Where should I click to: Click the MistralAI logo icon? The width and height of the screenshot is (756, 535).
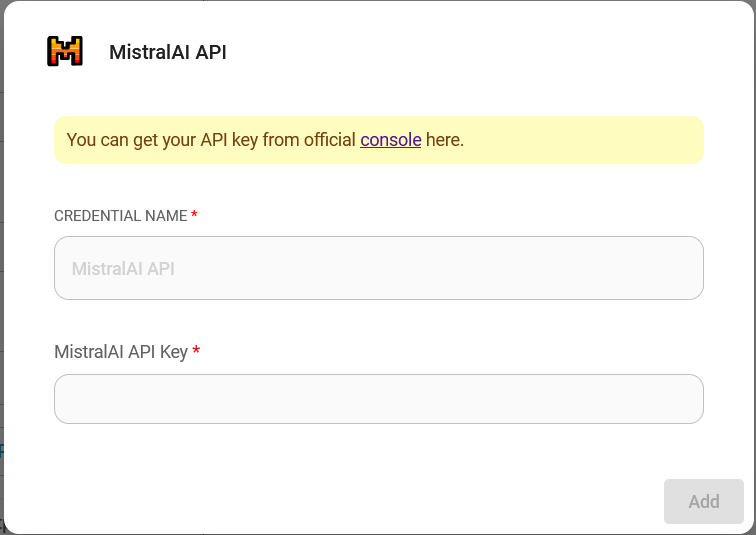click(x=65, y=51)
